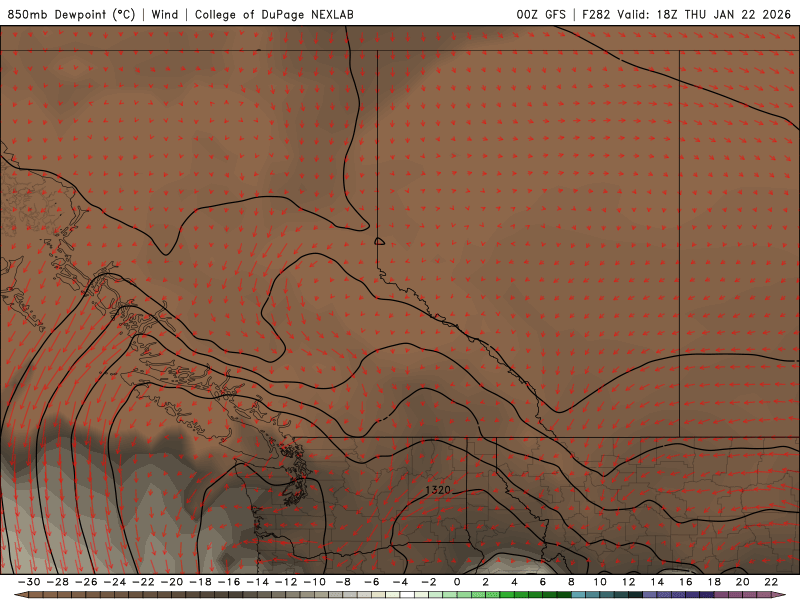800x600 pixels.
Task: Click the teal swatch below label 8
Action: coord(579,595)
